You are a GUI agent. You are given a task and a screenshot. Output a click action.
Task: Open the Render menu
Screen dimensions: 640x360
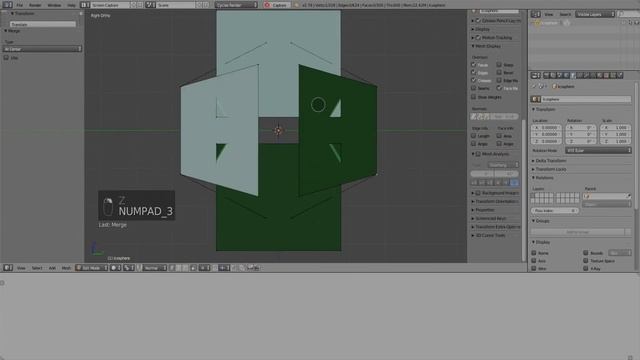click(35, 5)
